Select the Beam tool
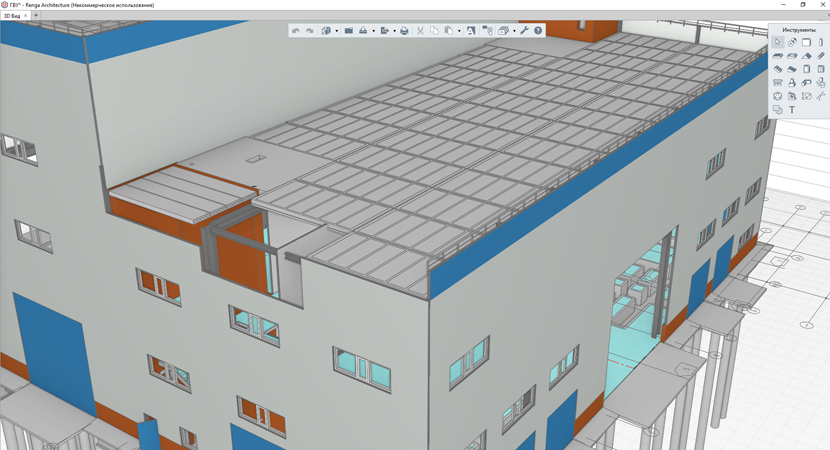 point(820,56)
